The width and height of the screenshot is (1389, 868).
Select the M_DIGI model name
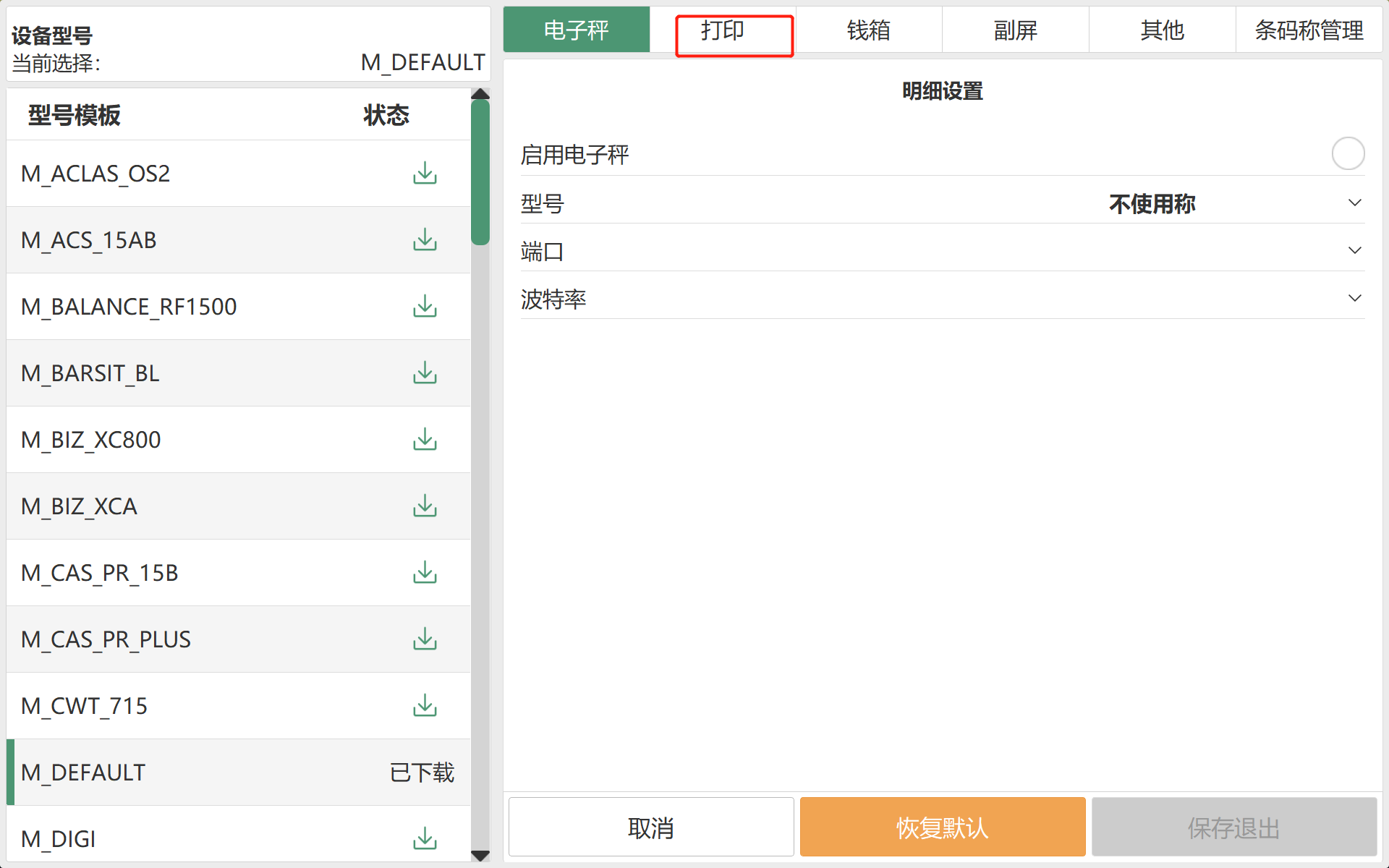pos(59,840)
